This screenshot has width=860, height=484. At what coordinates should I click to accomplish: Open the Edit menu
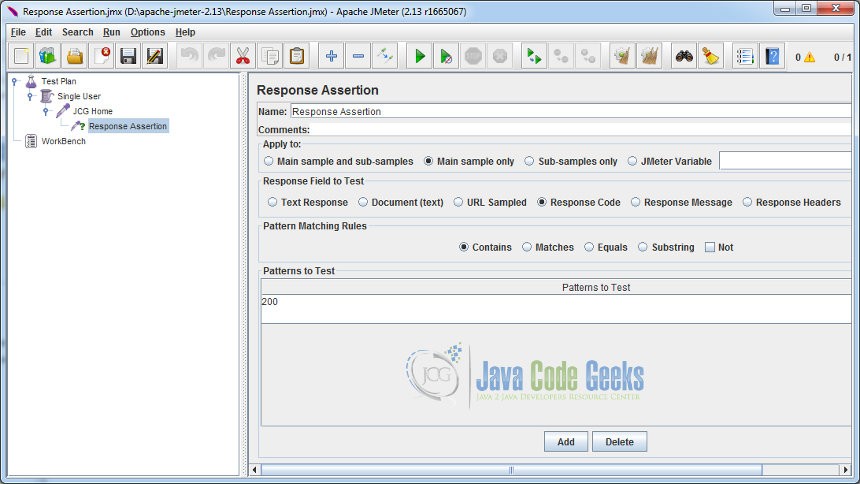tap(43, 32)
